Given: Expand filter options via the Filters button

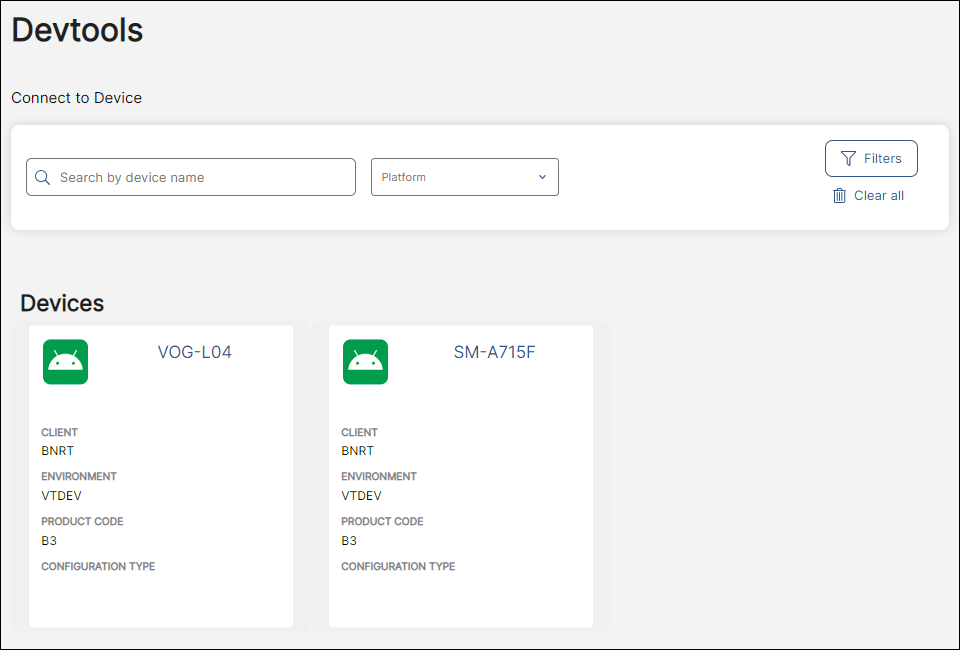Looking at the screenshot, I should point(871,158).
